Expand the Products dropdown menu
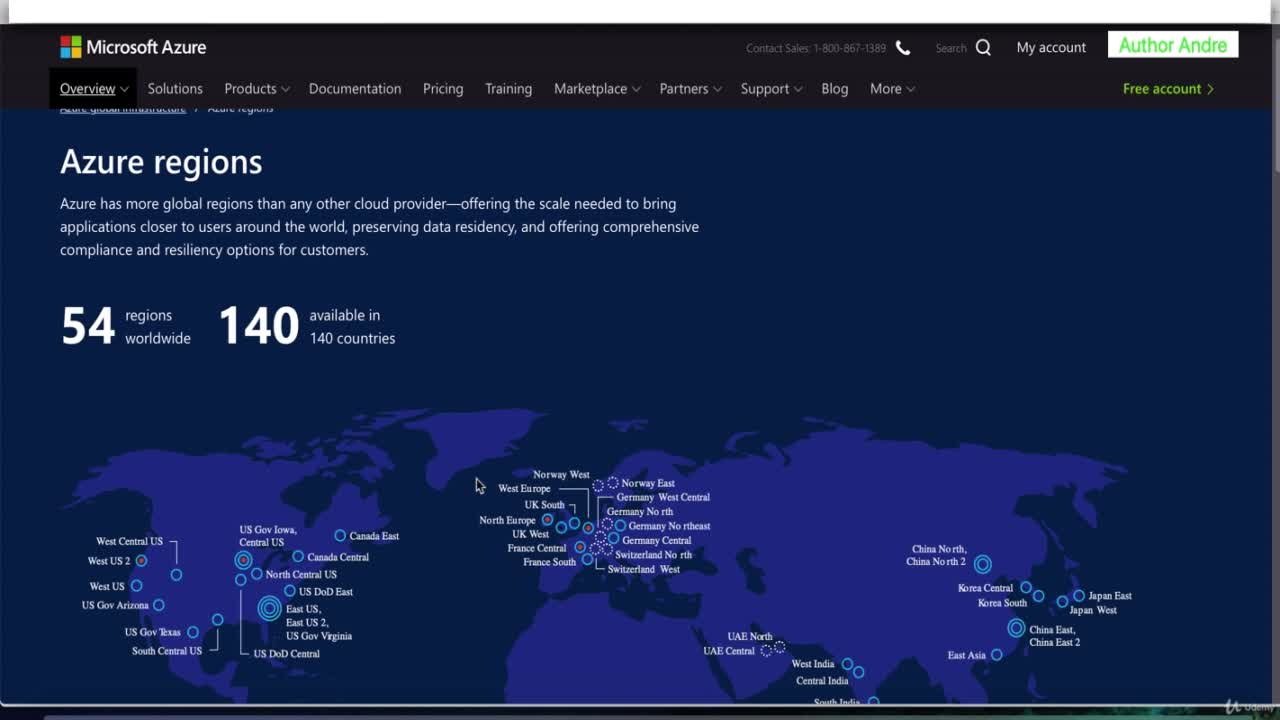 [257, 89]
